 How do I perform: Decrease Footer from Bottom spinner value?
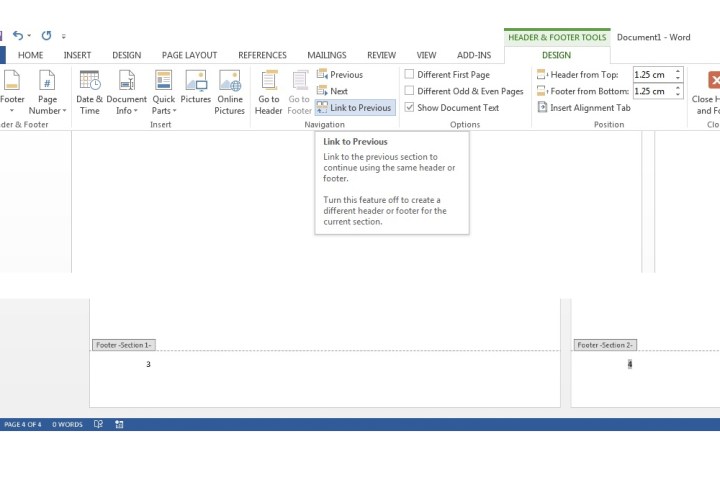(x=678, y=95)
